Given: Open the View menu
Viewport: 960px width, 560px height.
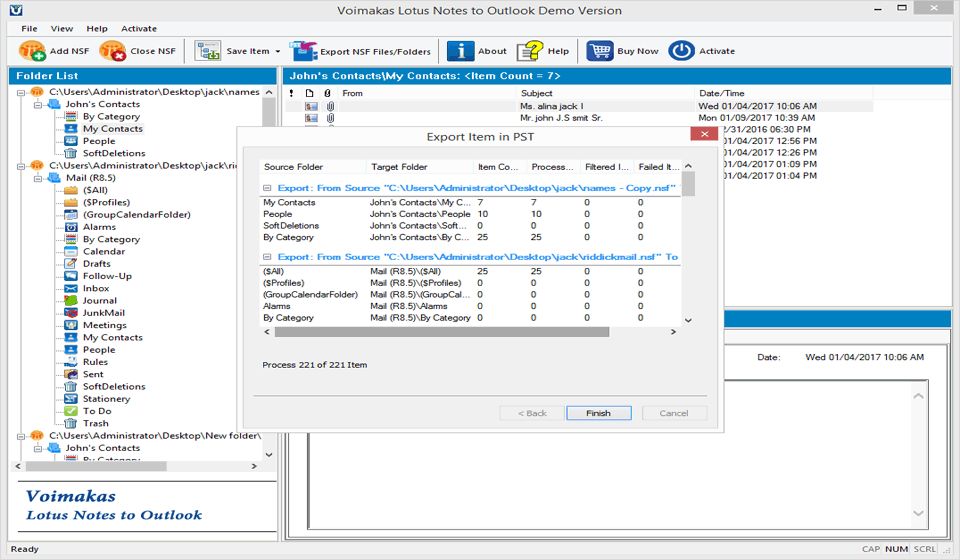Looking at the screenshot, I should [62, 28].
